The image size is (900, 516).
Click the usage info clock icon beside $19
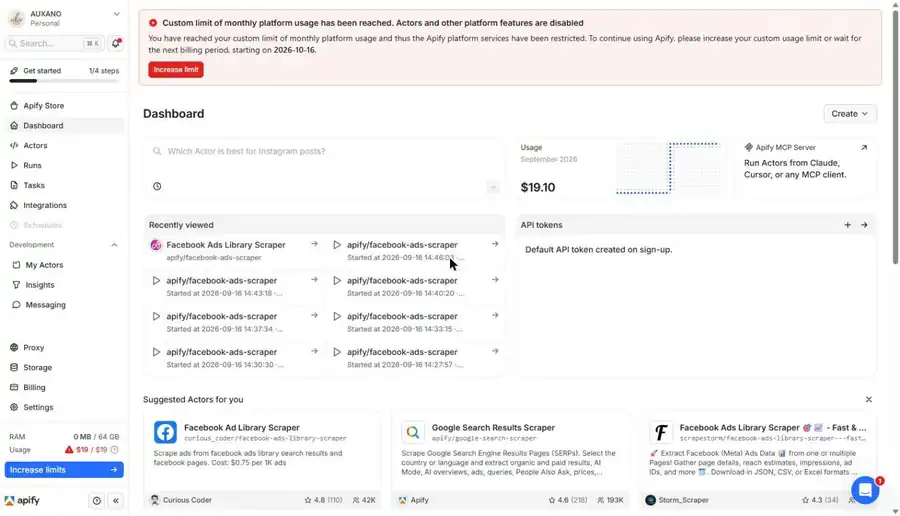[114, 450]
